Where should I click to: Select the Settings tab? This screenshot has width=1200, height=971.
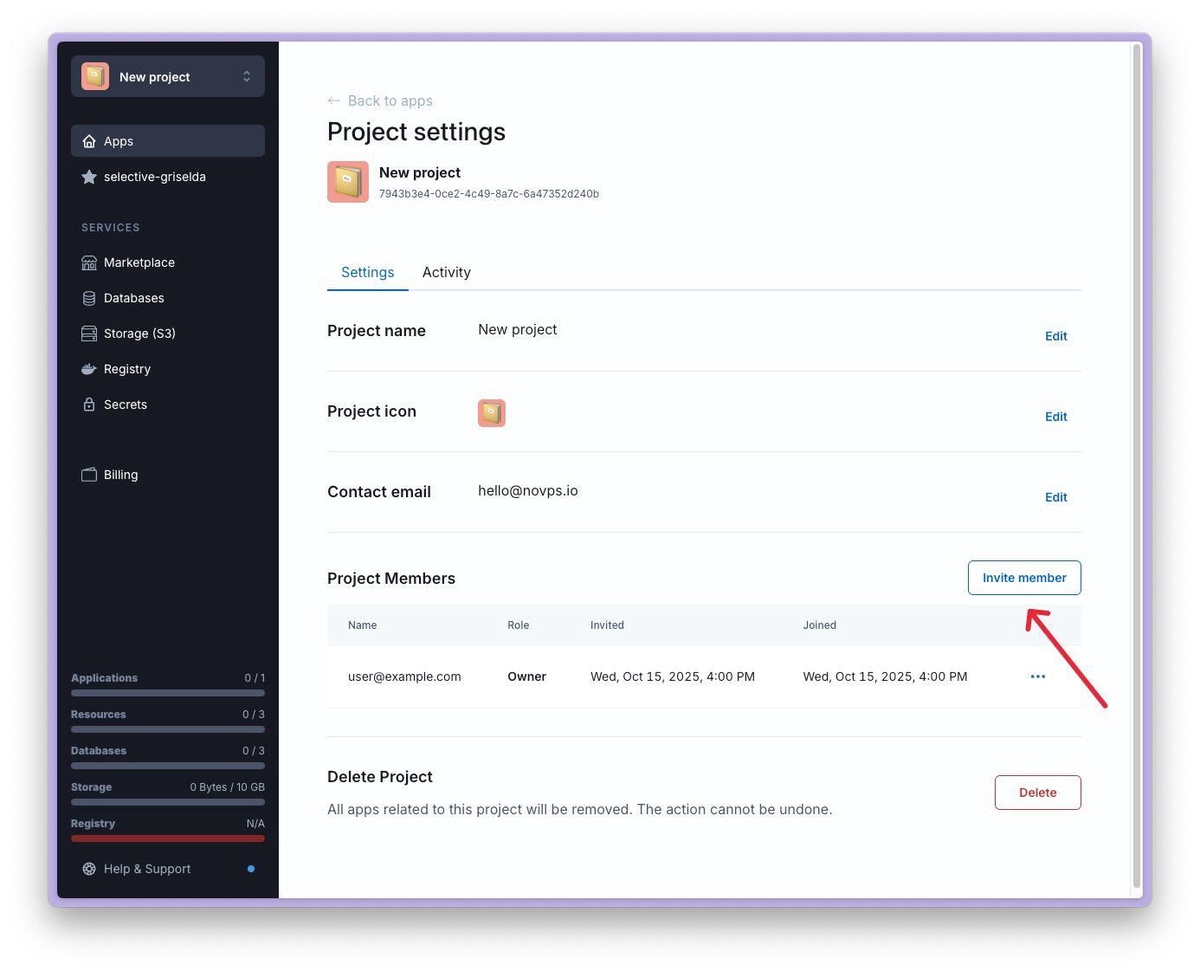pos(367,272)
